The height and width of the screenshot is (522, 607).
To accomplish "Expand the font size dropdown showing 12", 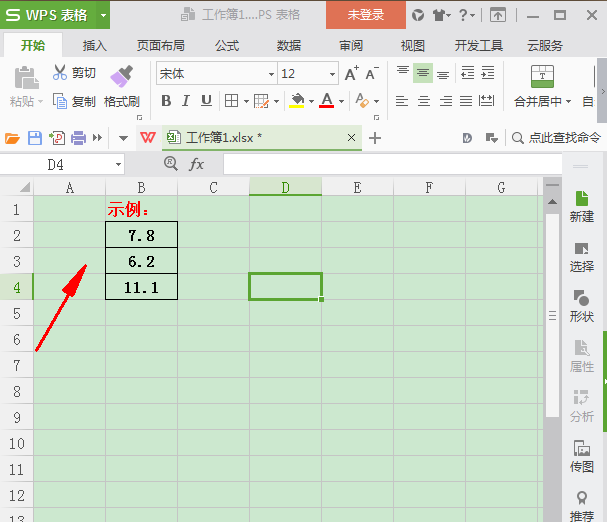I will (x=332, y=74).
